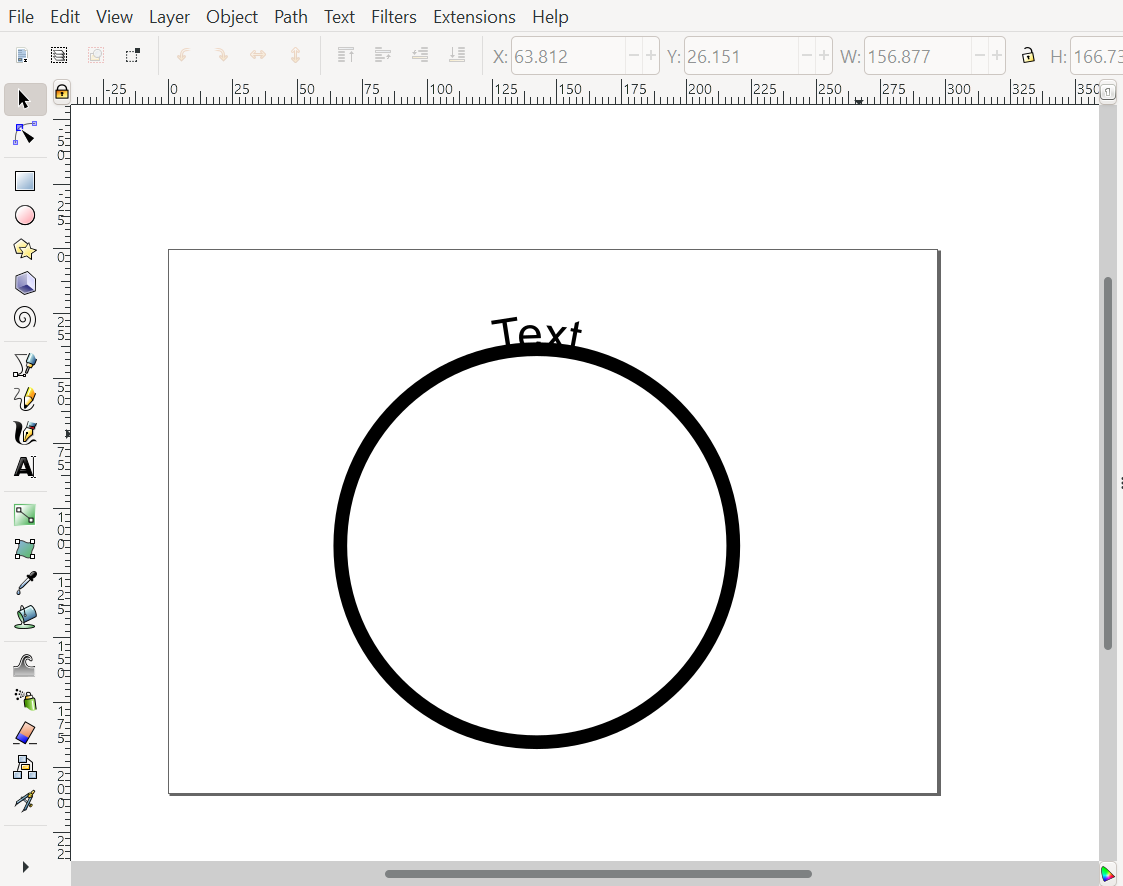Toggle the guides lock on the ruler
Viewport: 1123px width, 886px height.
(61, 91)
